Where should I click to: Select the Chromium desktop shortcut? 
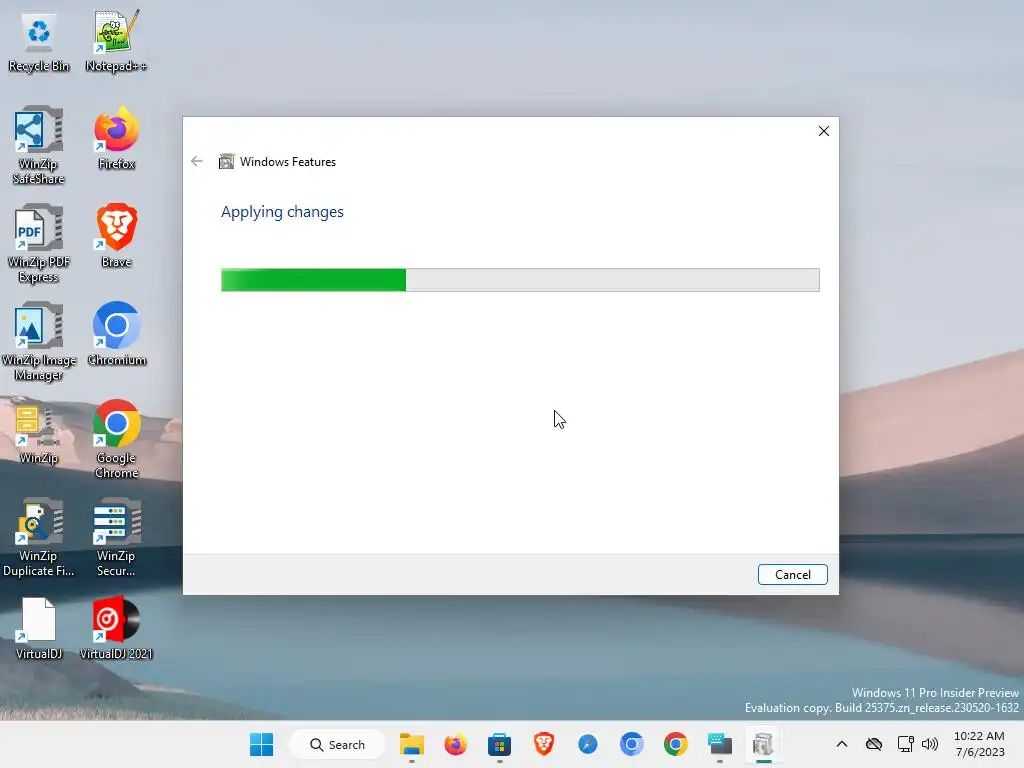(x=116, y=334)
